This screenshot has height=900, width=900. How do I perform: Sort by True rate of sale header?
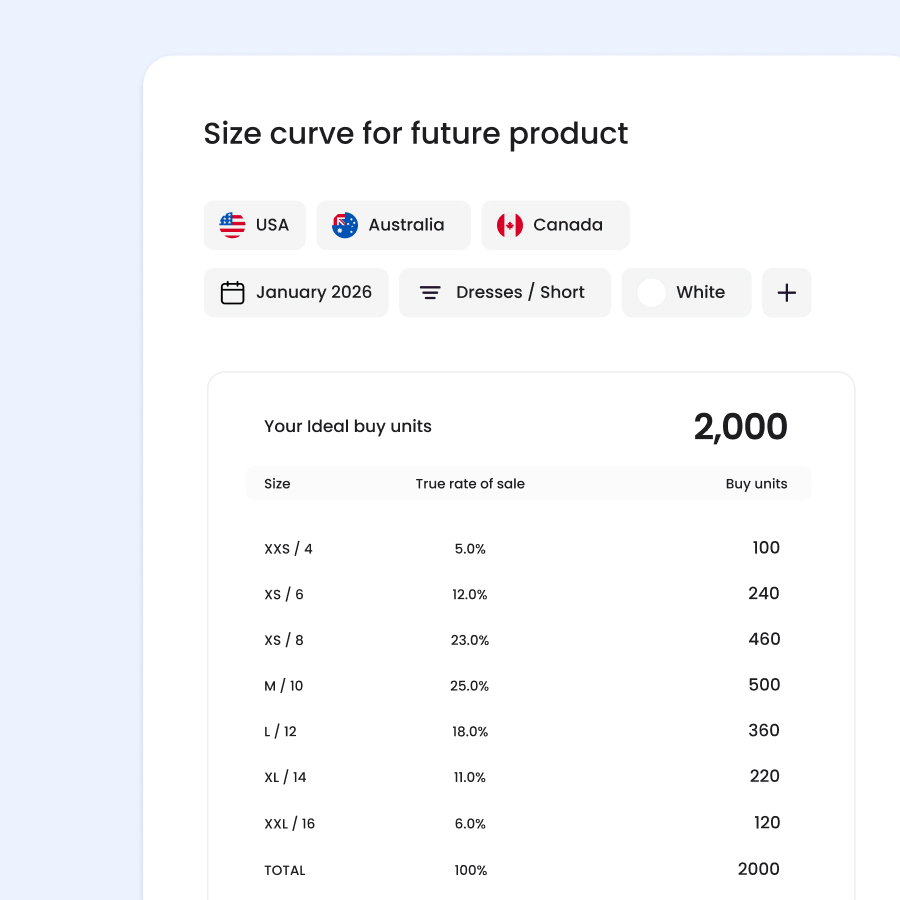click(470, 484)
